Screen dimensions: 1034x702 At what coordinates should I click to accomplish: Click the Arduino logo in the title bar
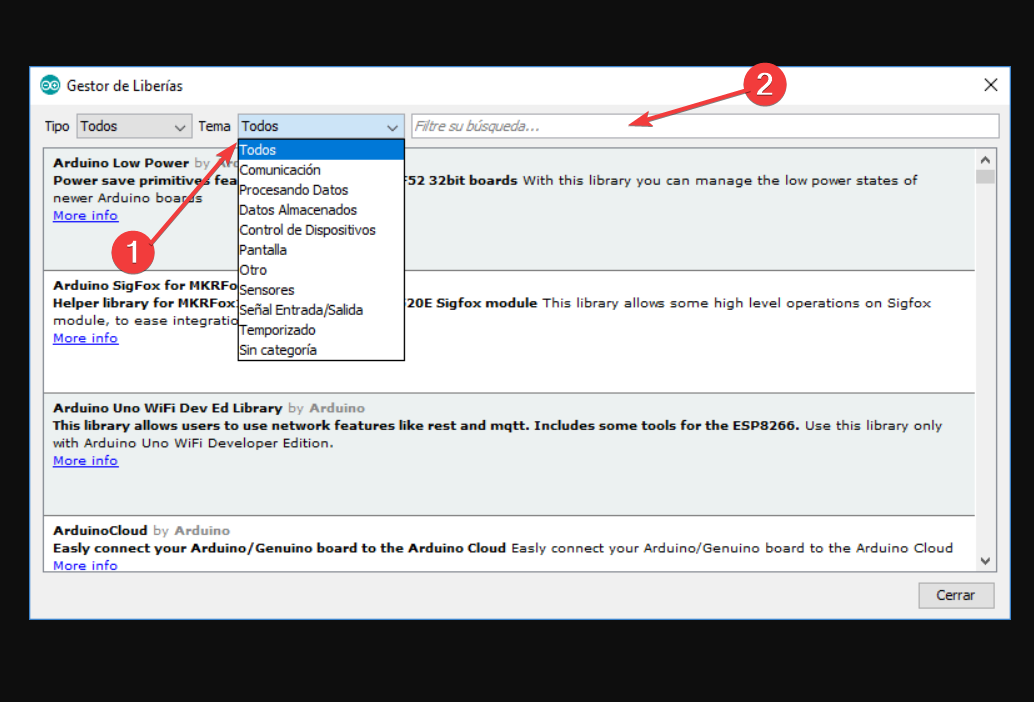coord(50,86)
